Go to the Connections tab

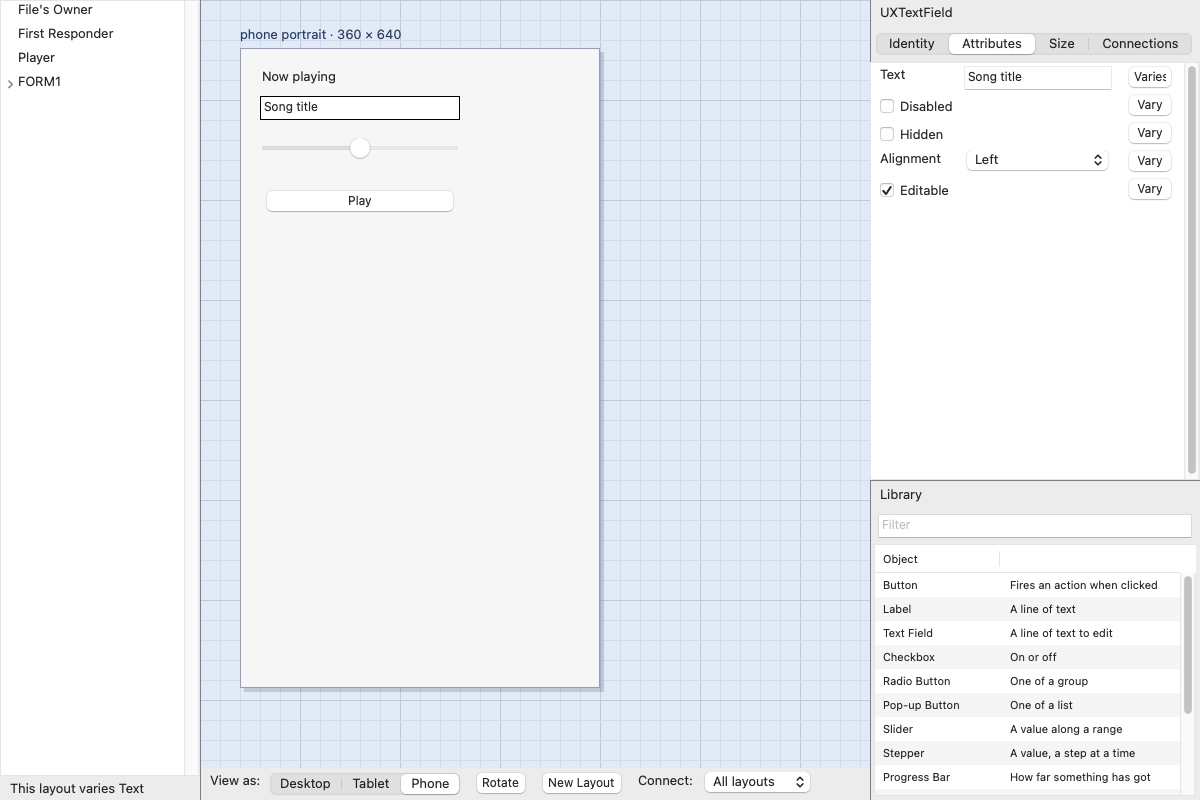pyautogui.click(x=1140, y=43)
